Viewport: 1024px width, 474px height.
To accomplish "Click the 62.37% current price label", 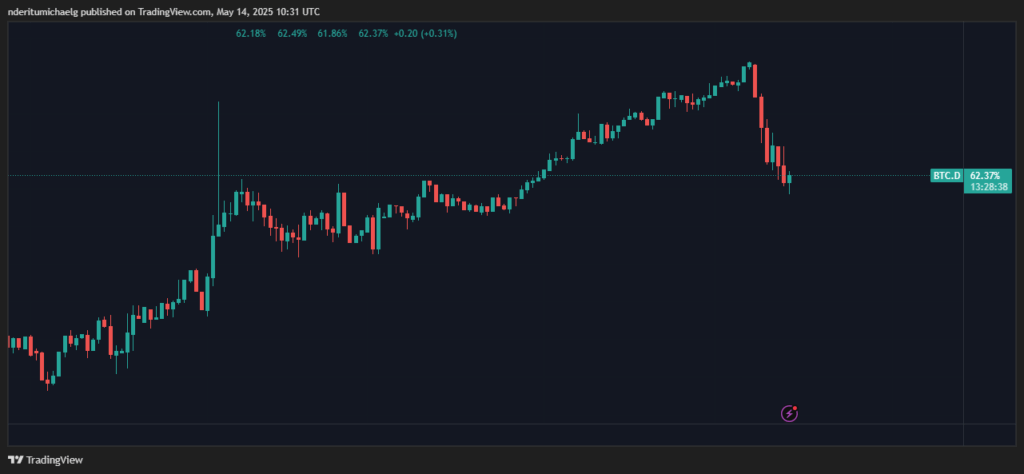I will click(984, 176).
